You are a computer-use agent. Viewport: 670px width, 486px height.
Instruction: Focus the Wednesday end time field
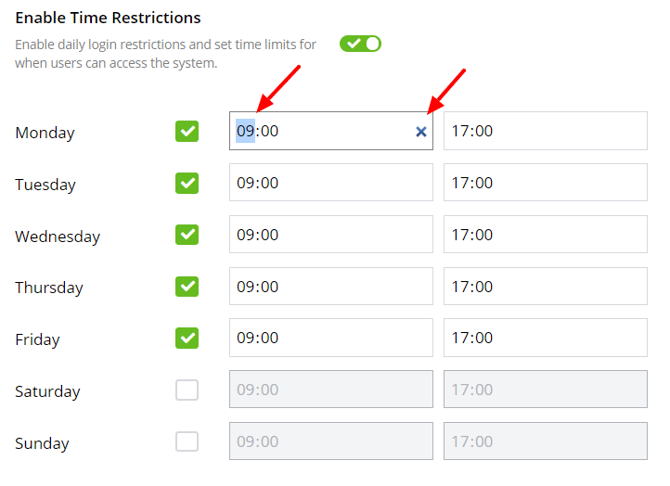545,235
